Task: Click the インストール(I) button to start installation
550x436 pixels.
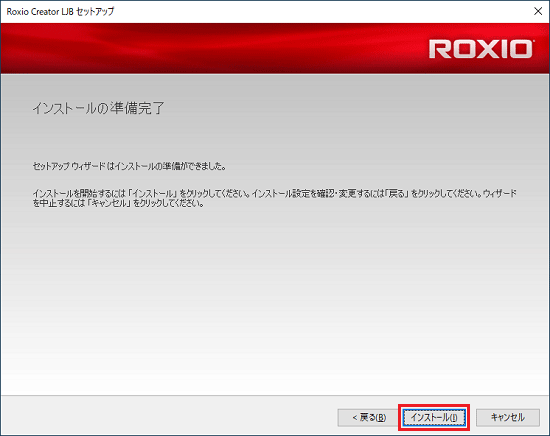Action: pos(434,417)
